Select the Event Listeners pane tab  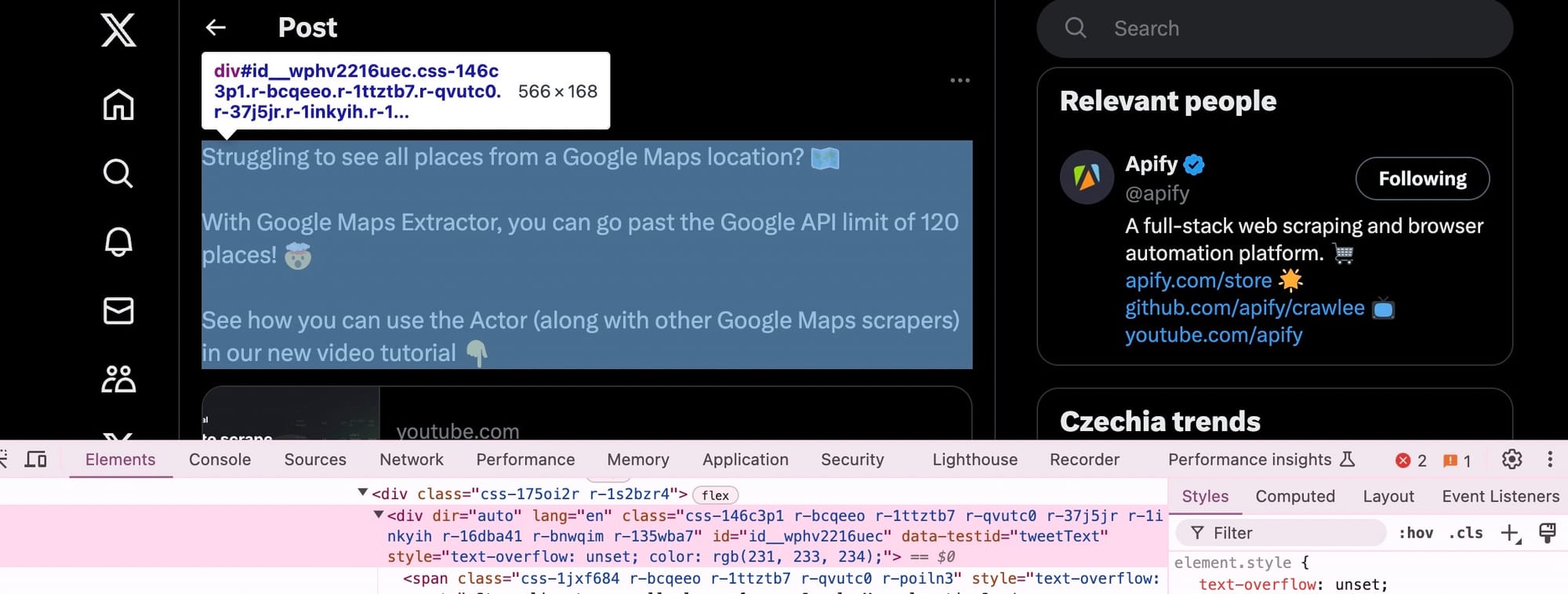[1501, 496]
